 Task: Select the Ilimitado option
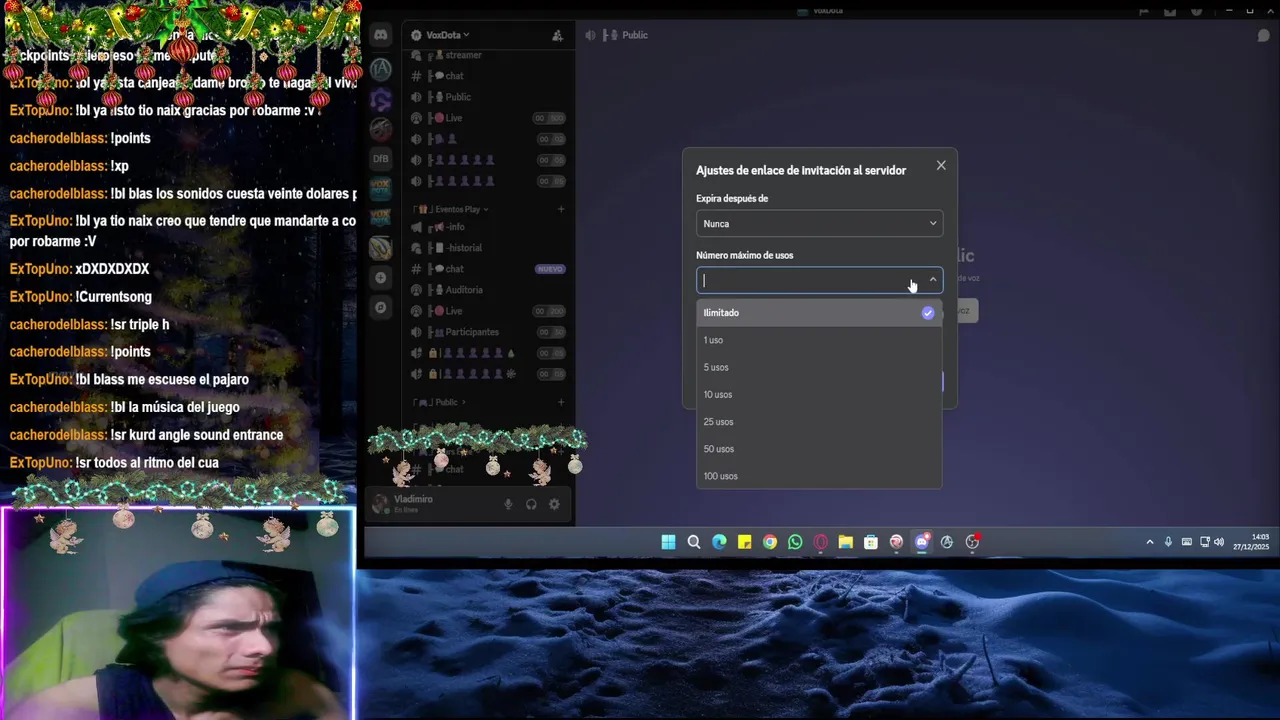(819, 313)
